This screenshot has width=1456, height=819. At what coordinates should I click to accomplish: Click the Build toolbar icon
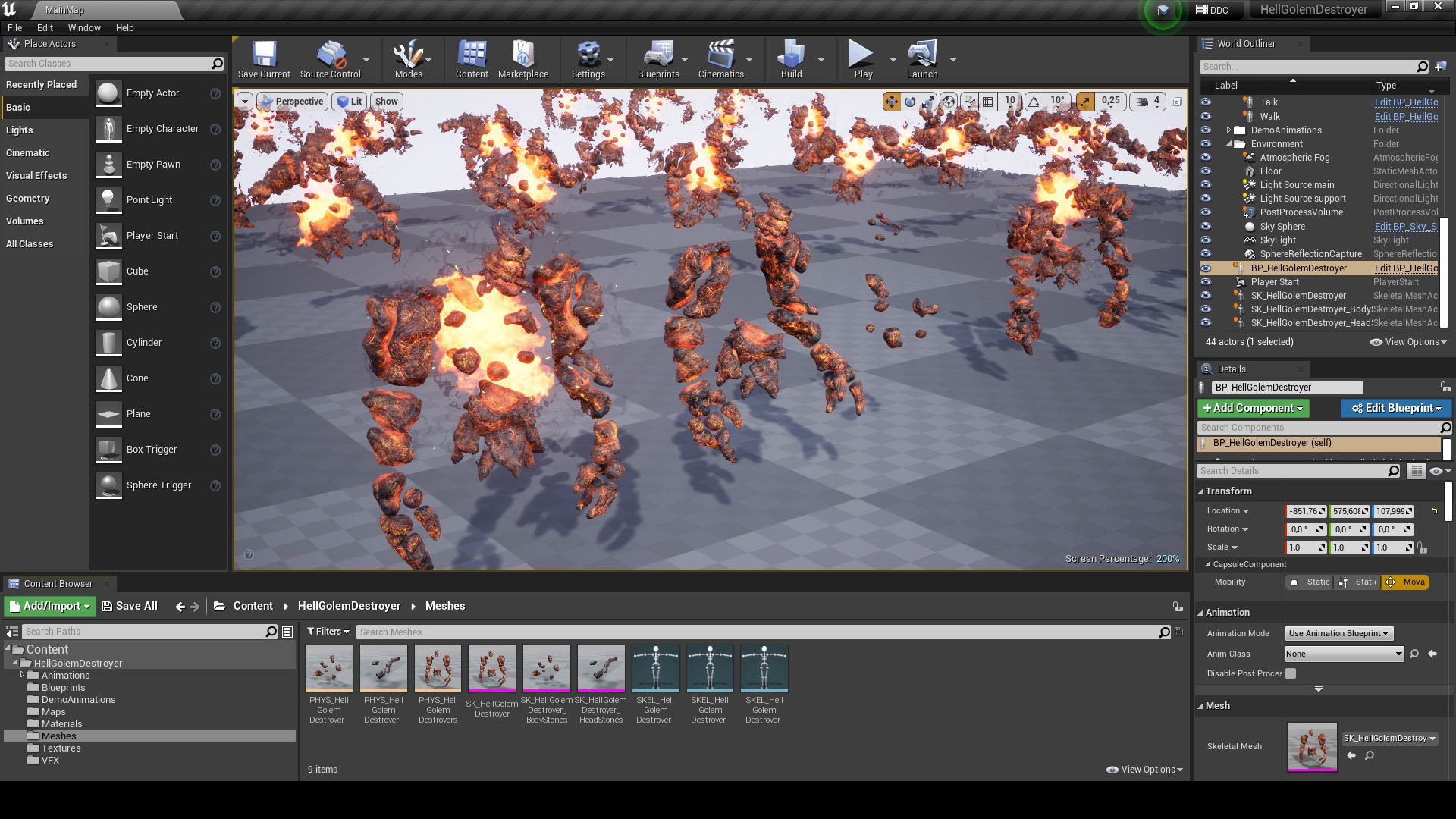click(x=791, y=59)
